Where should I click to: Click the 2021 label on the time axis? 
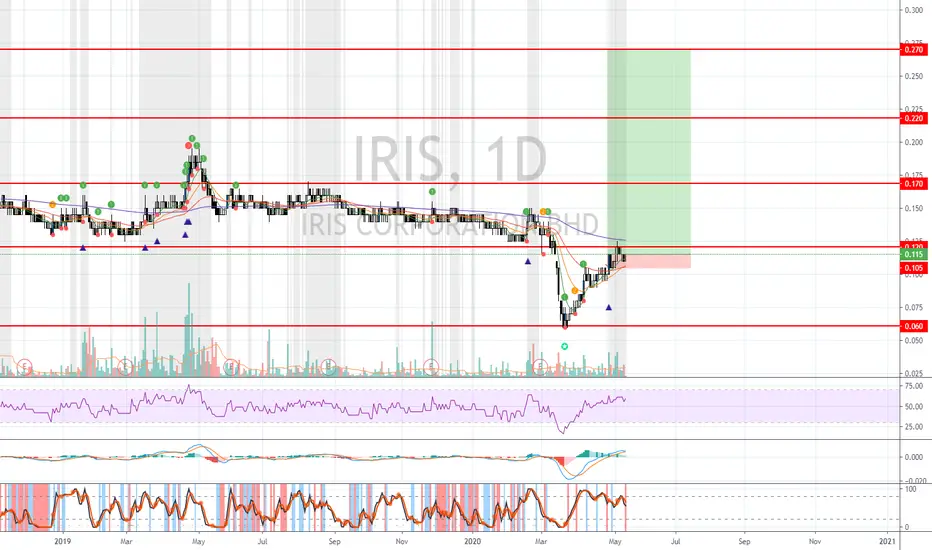point(887,541)
